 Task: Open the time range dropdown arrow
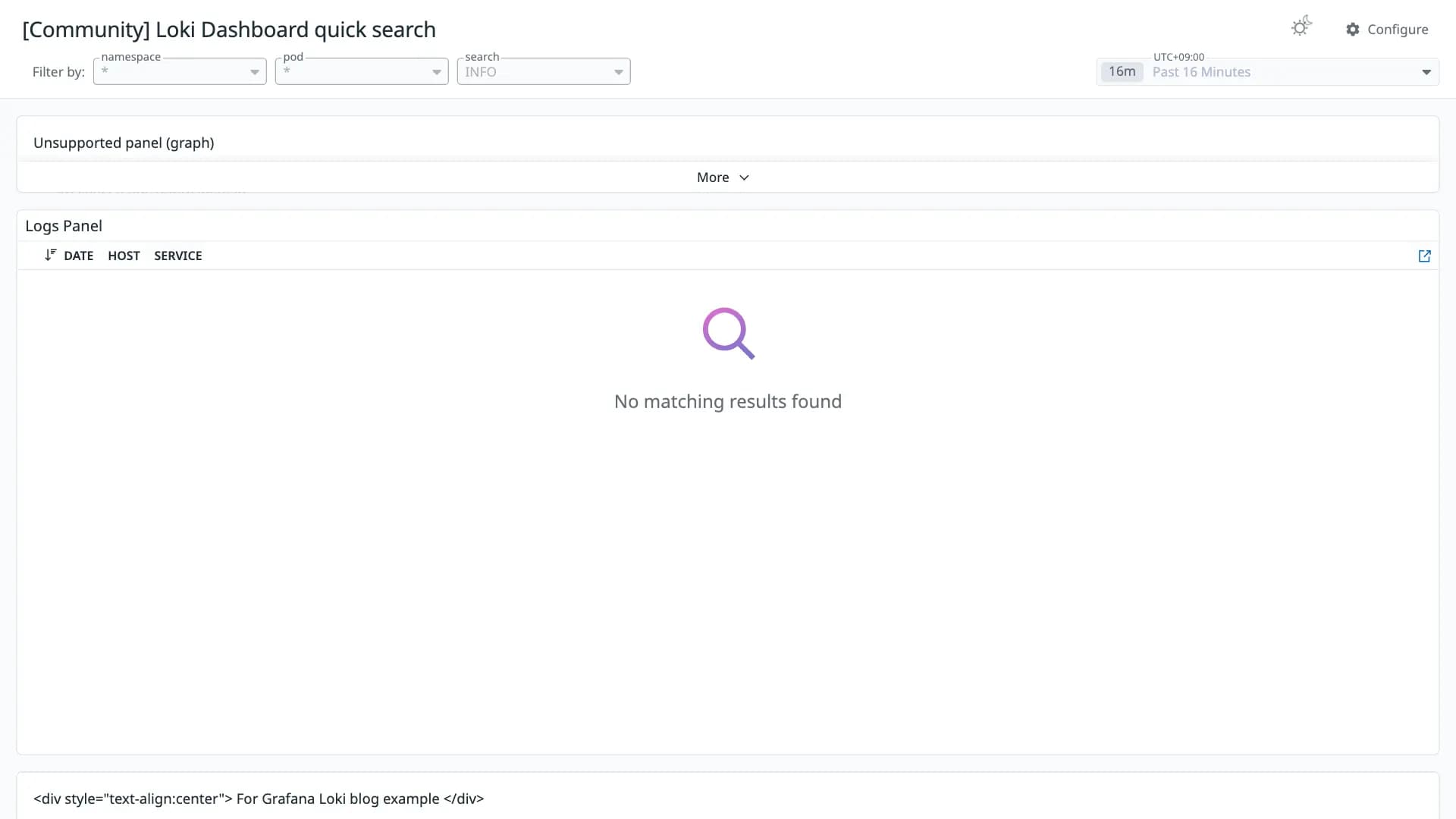click(x=1426, y=72)
